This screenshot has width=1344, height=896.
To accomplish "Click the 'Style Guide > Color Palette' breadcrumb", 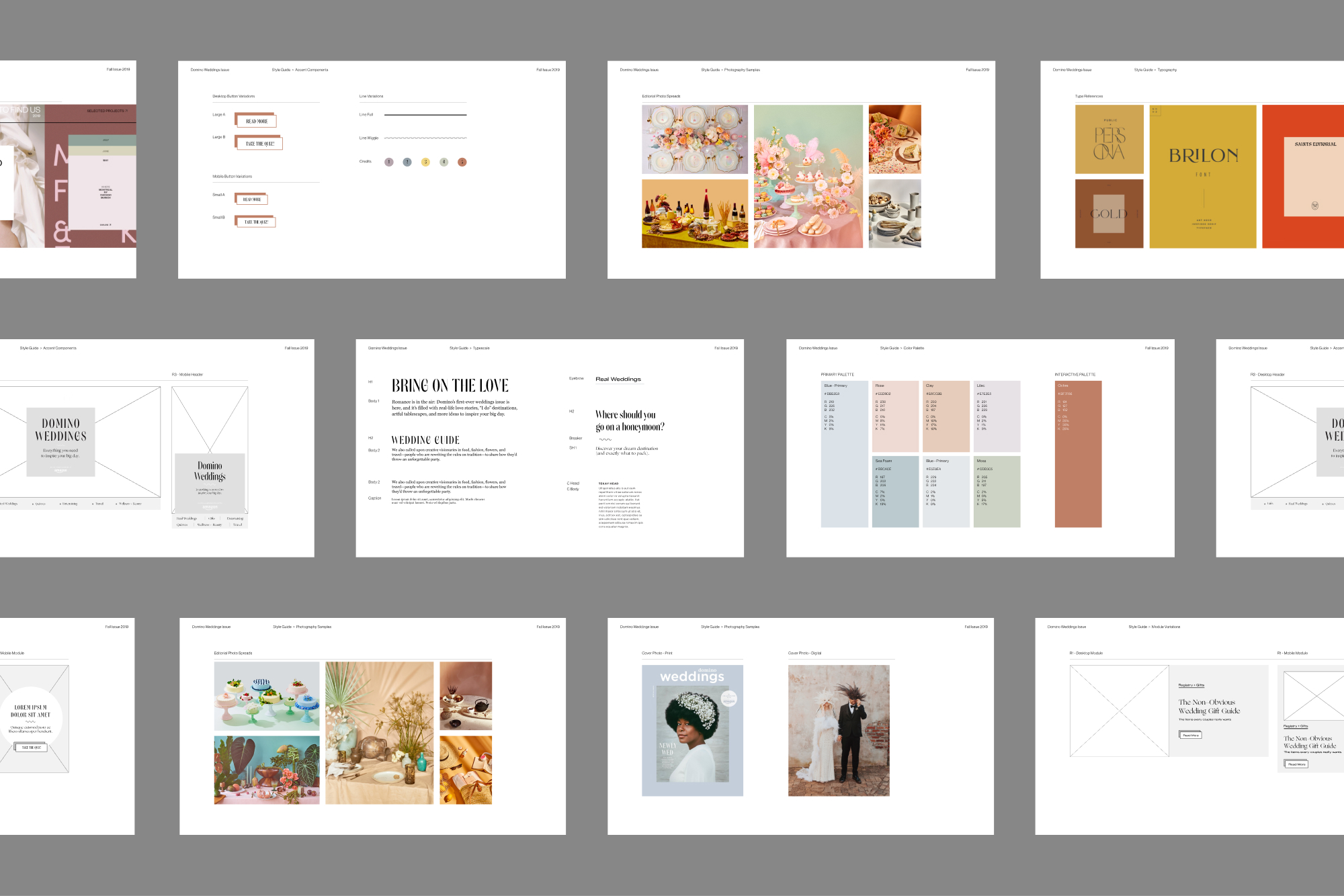I will coord(902,348).
